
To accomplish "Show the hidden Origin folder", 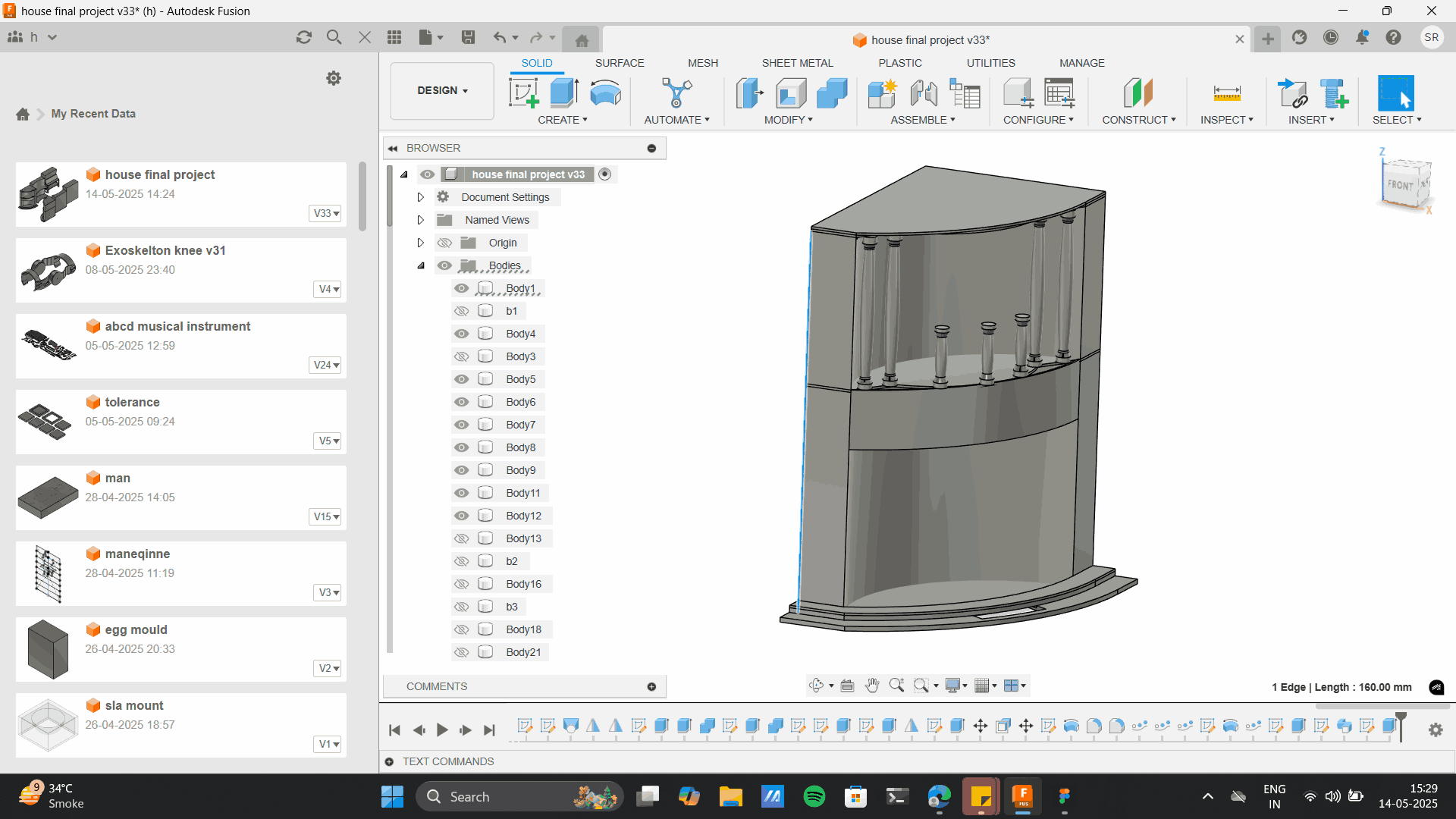I will point(444,243).
